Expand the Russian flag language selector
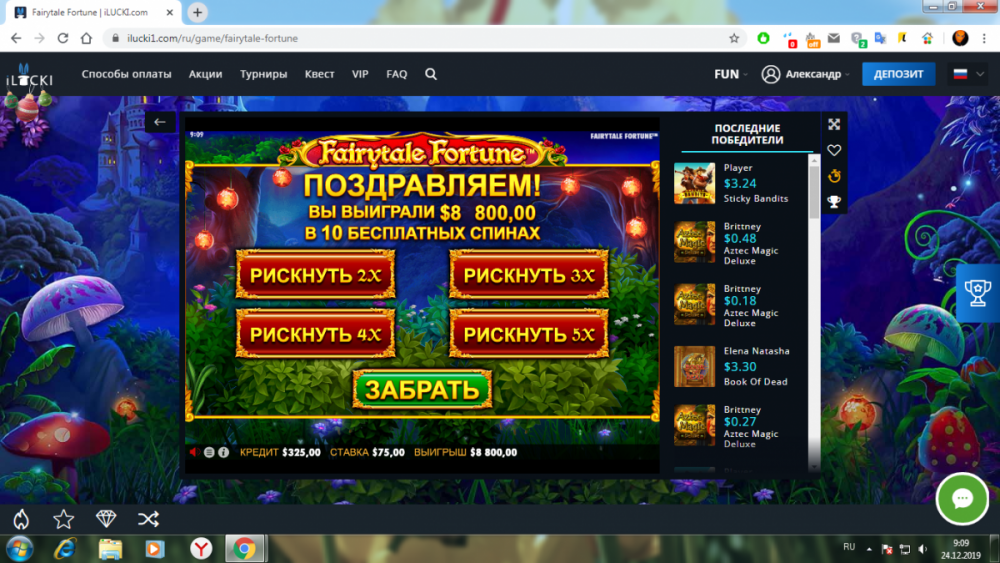 point(967,74)
